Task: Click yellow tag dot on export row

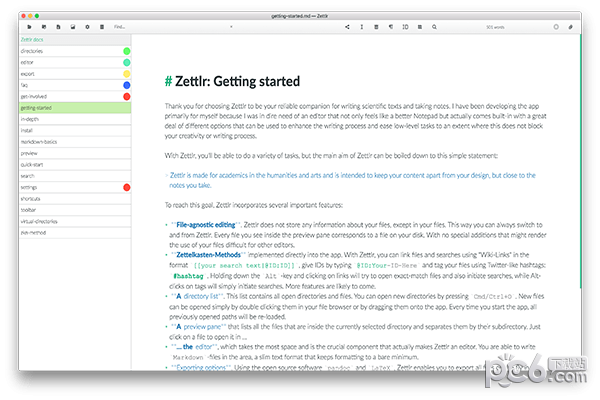Action: tap(127, 73)
